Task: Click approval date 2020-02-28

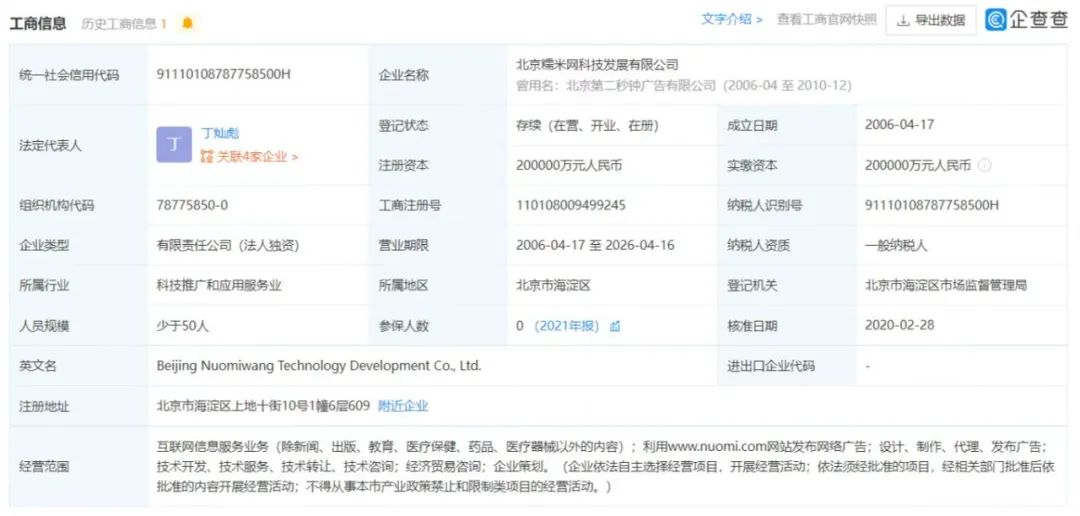Action: click(x=900, y=325)
